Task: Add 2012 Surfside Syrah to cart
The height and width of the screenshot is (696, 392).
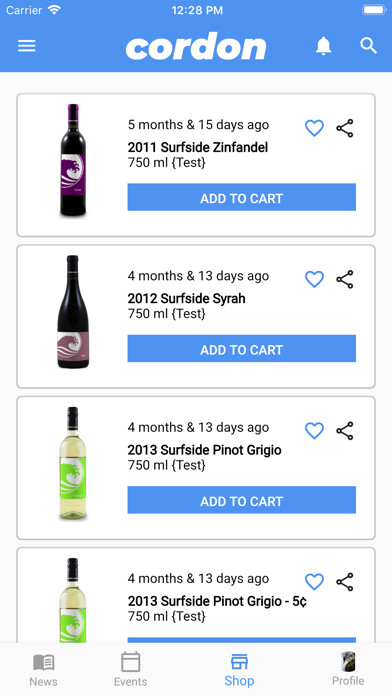Action: click(x=242, y=348)
